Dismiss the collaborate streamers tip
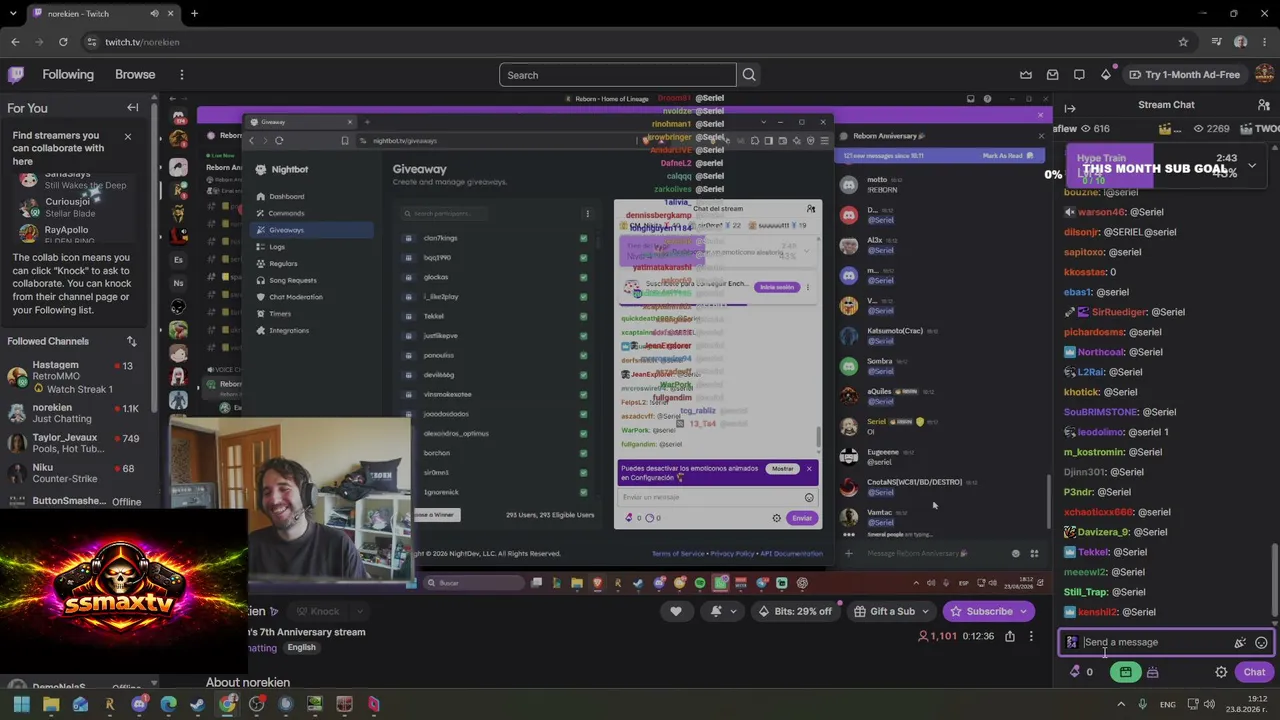Image resolution: width=1280 pixels, height=720 pixels. pyautogui.click(x=127, y=136)
